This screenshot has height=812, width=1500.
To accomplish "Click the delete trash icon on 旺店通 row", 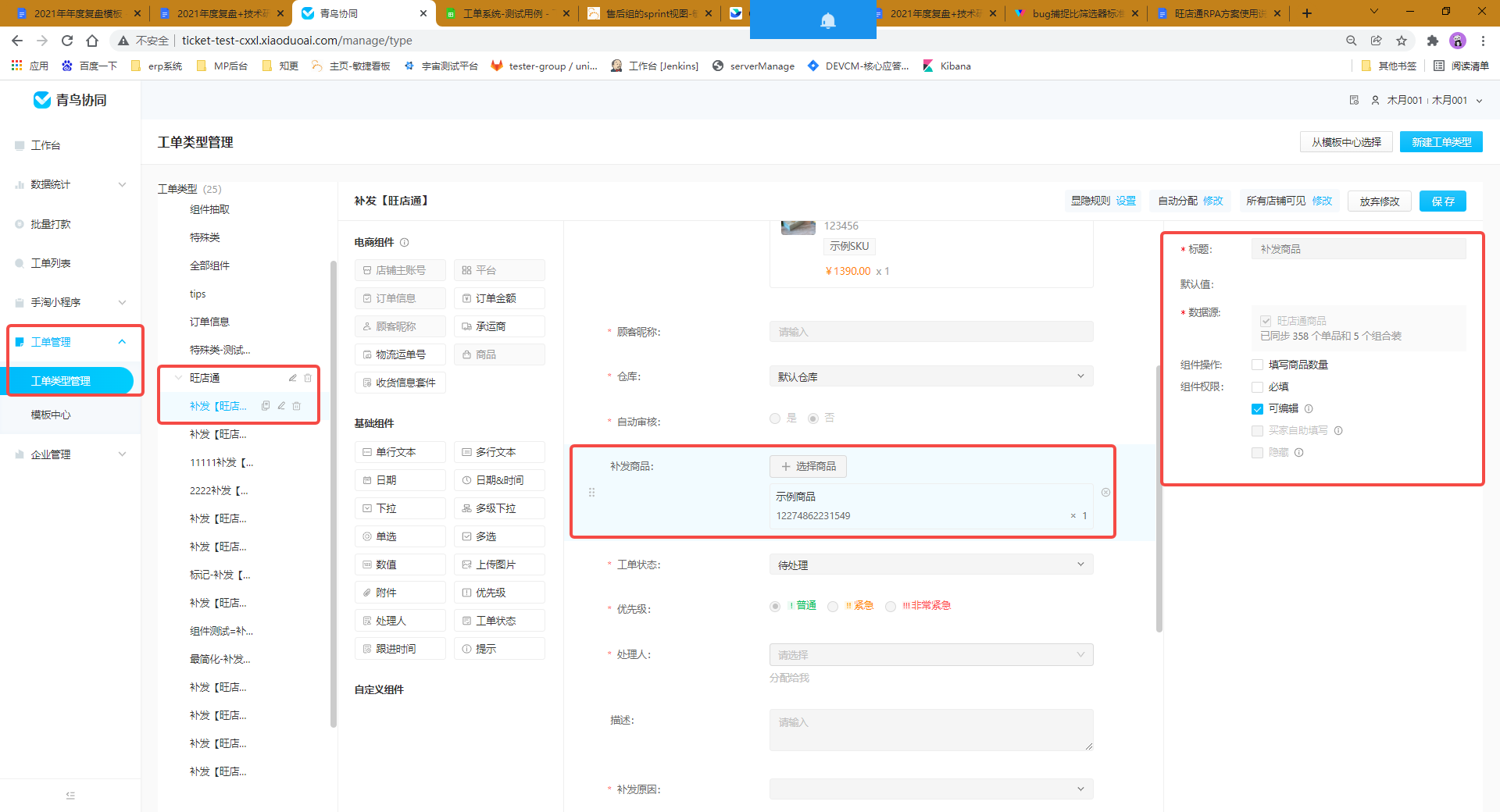I will tap(308, 378).
